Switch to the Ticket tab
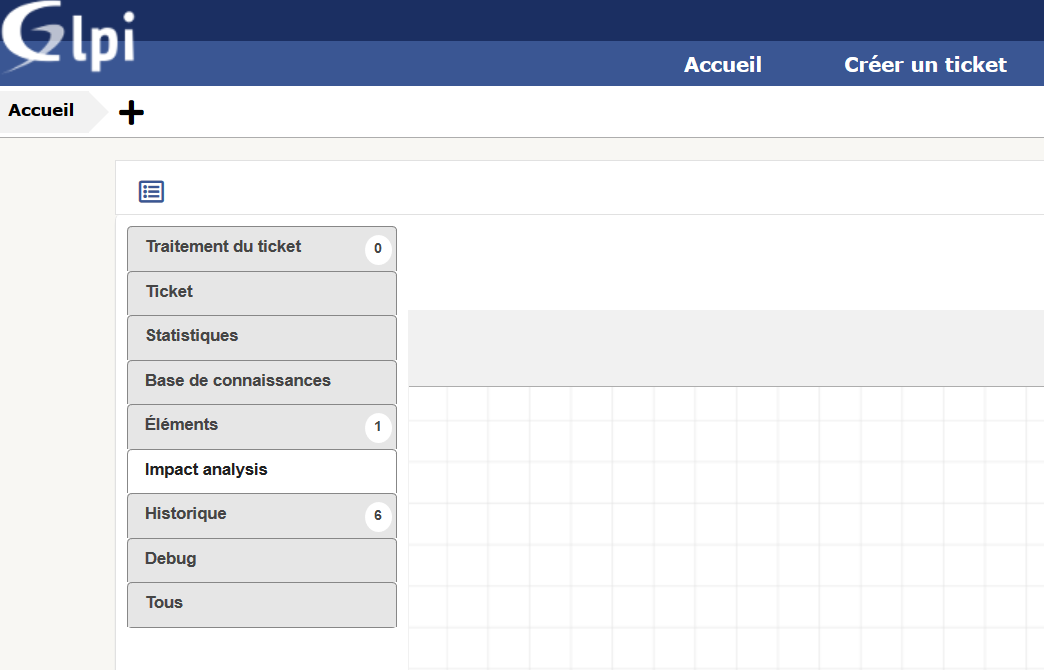 point(262,293)
